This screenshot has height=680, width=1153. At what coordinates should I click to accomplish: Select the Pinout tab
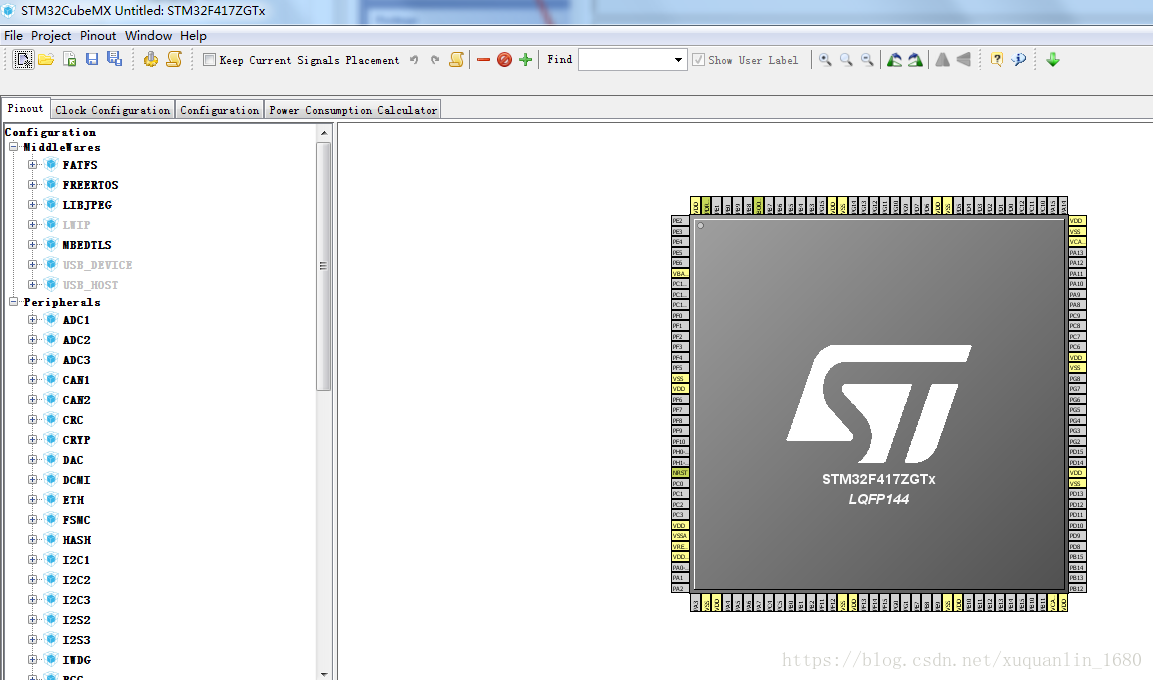click(25, 108)
